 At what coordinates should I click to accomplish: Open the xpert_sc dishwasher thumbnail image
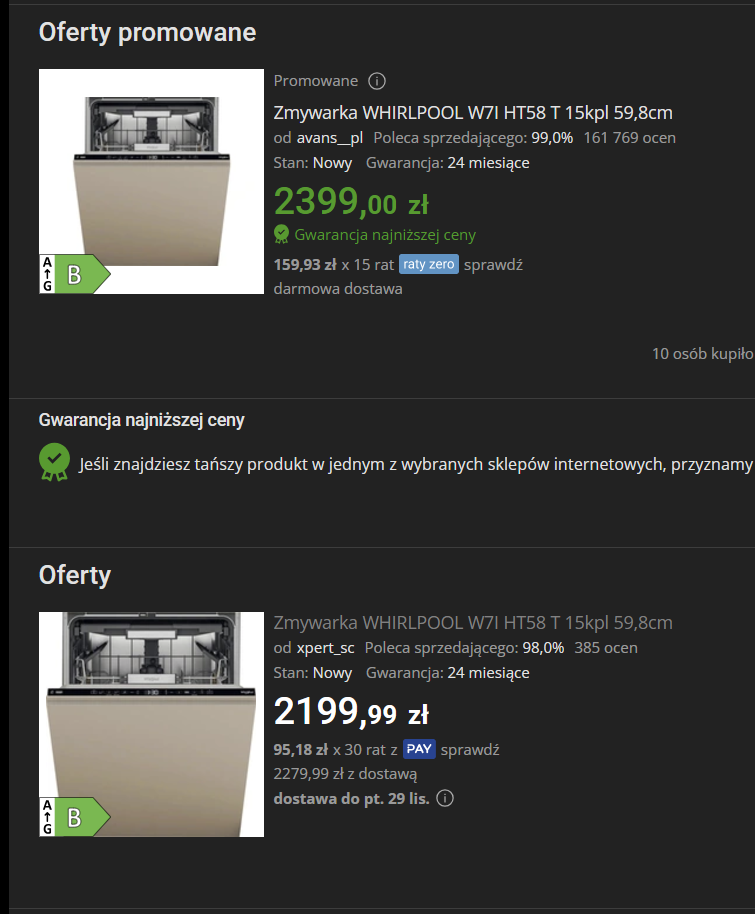tap(152, 725)
